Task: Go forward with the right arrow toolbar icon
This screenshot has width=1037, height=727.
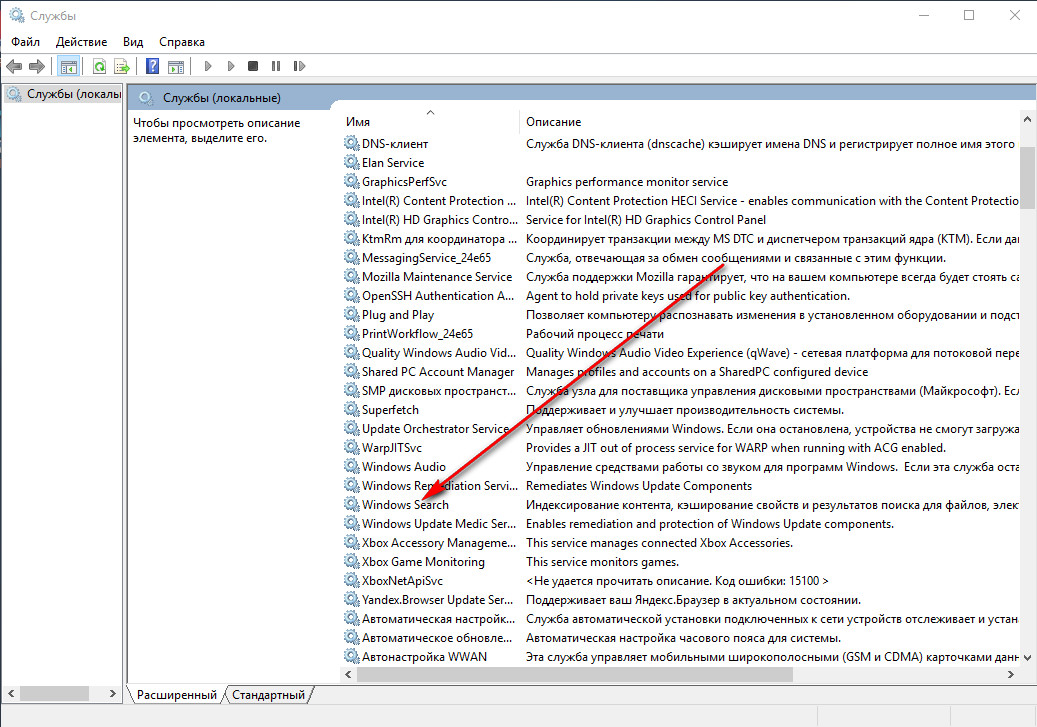Action: click(x=37, y=66)
